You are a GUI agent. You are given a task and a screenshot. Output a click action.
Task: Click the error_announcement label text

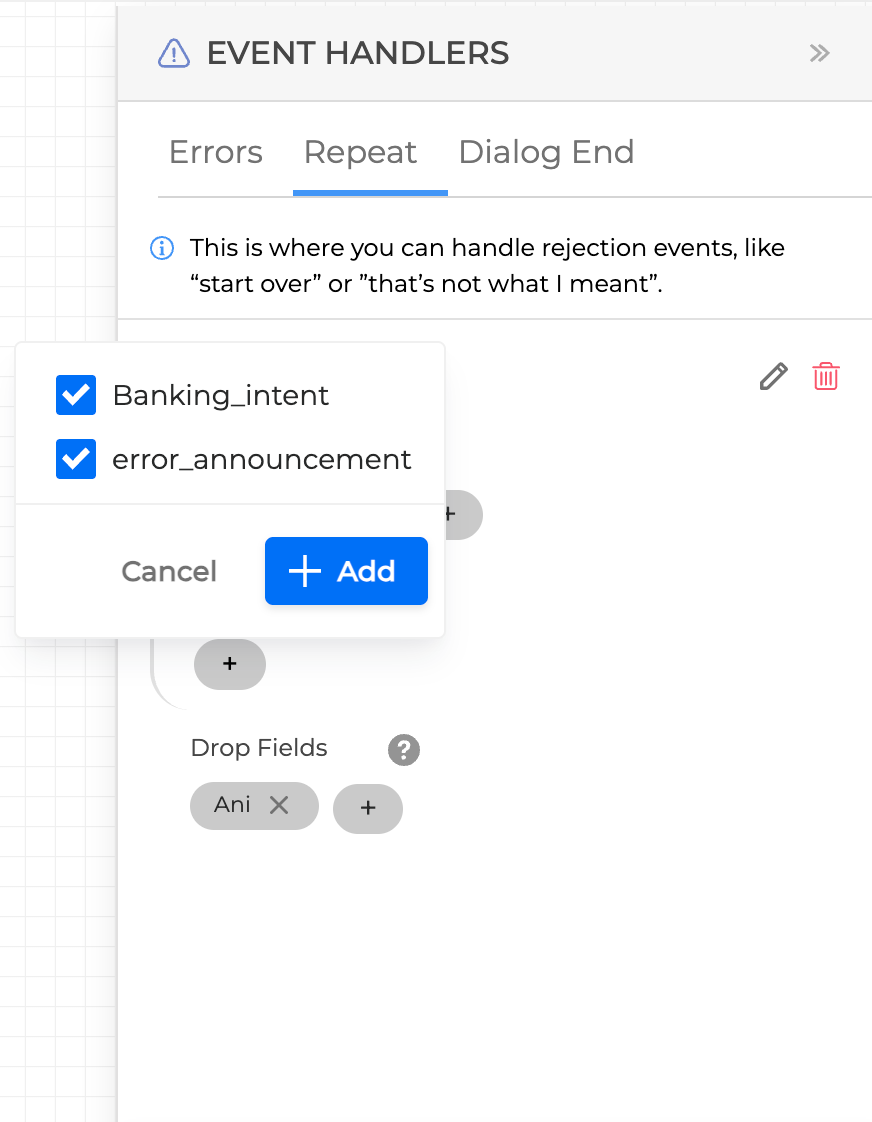tap(261, 459)
